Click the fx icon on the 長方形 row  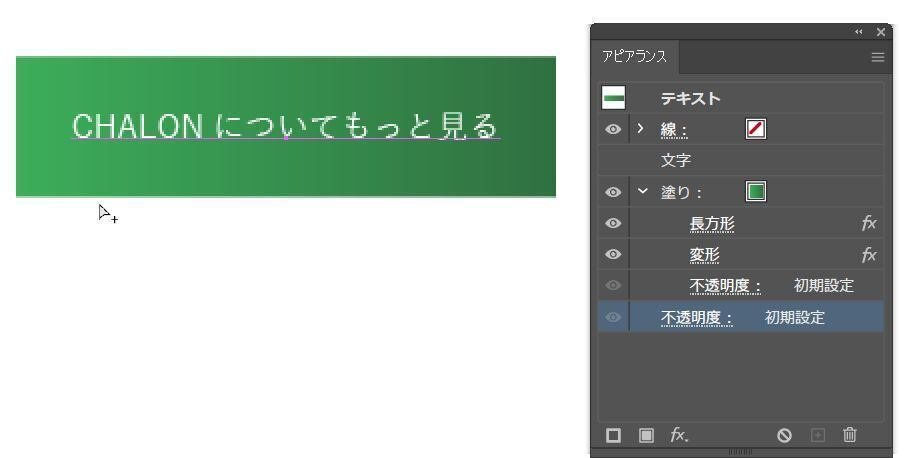coord(869,223)
